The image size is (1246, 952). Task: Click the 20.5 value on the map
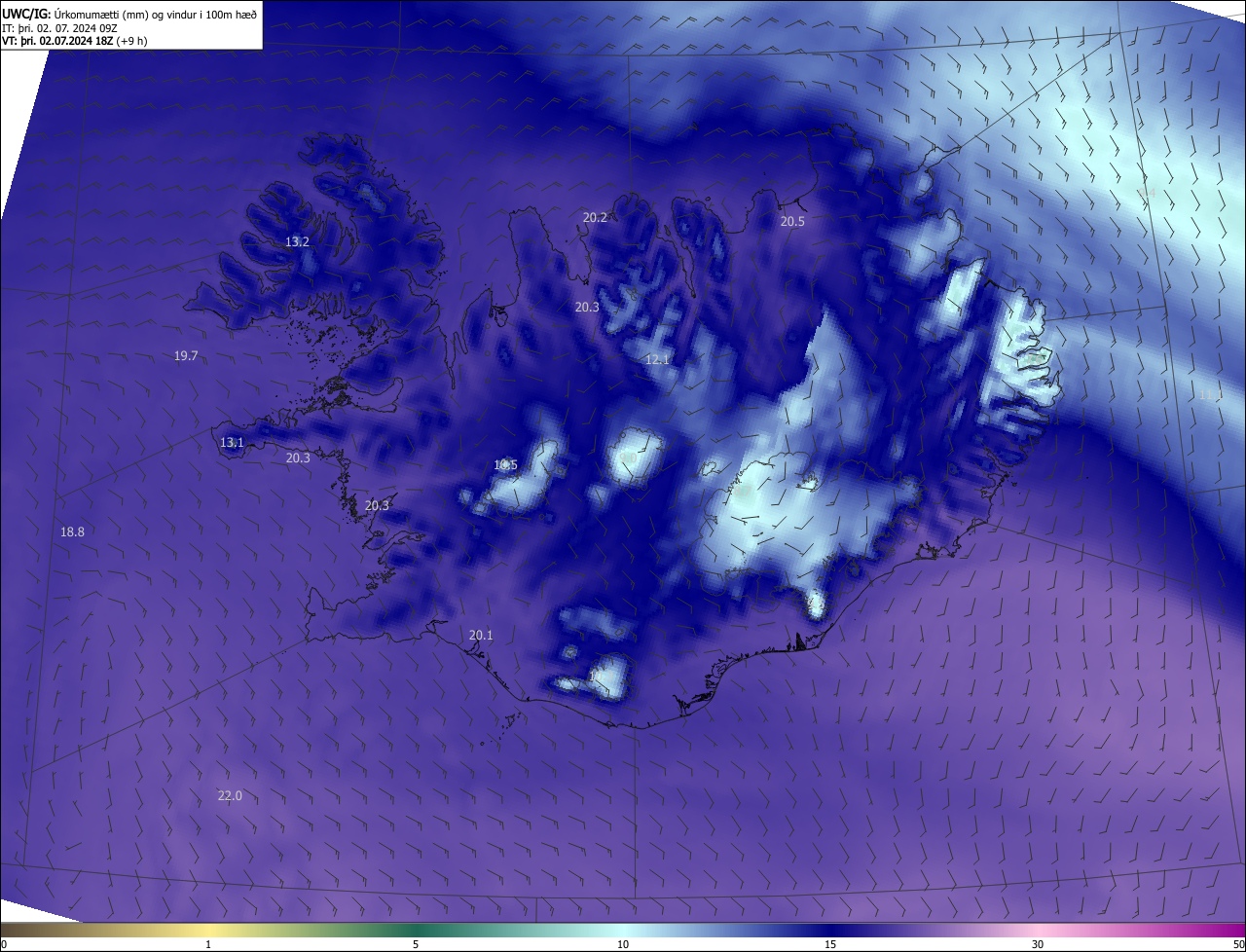point(792,221)
